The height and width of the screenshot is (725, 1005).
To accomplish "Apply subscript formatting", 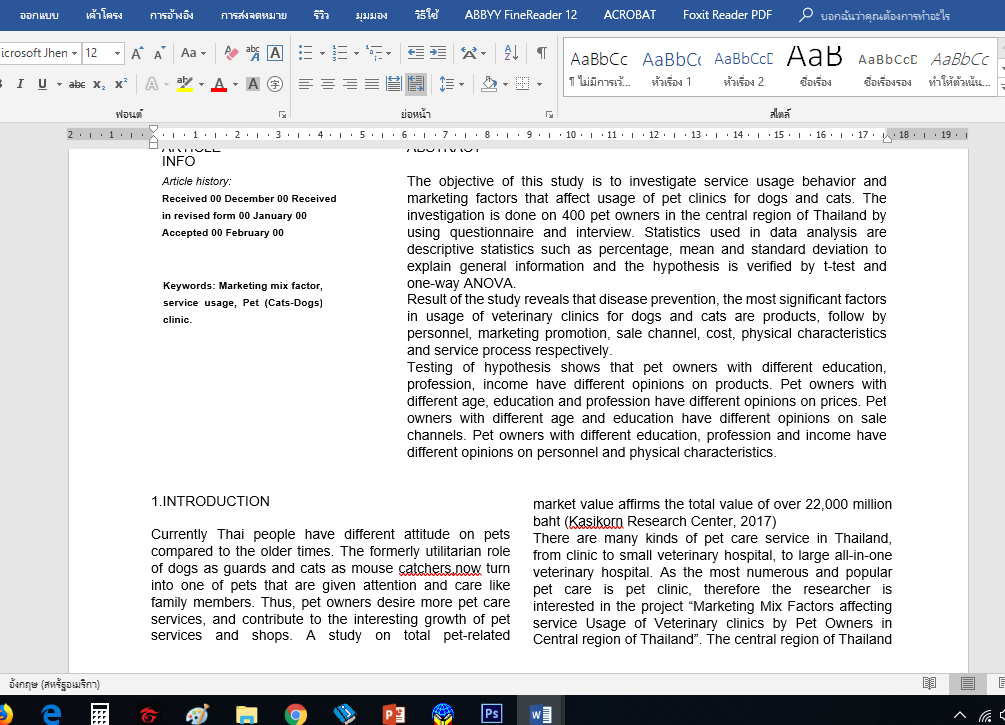I will pyautogui.click(x=99, y=84).
